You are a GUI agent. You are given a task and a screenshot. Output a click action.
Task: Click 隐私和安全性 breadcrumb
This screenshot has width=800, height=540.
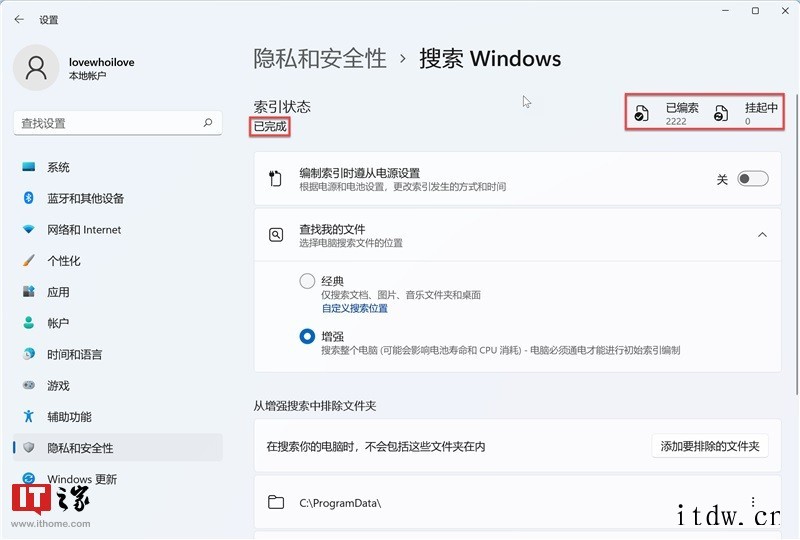(320, 58)
